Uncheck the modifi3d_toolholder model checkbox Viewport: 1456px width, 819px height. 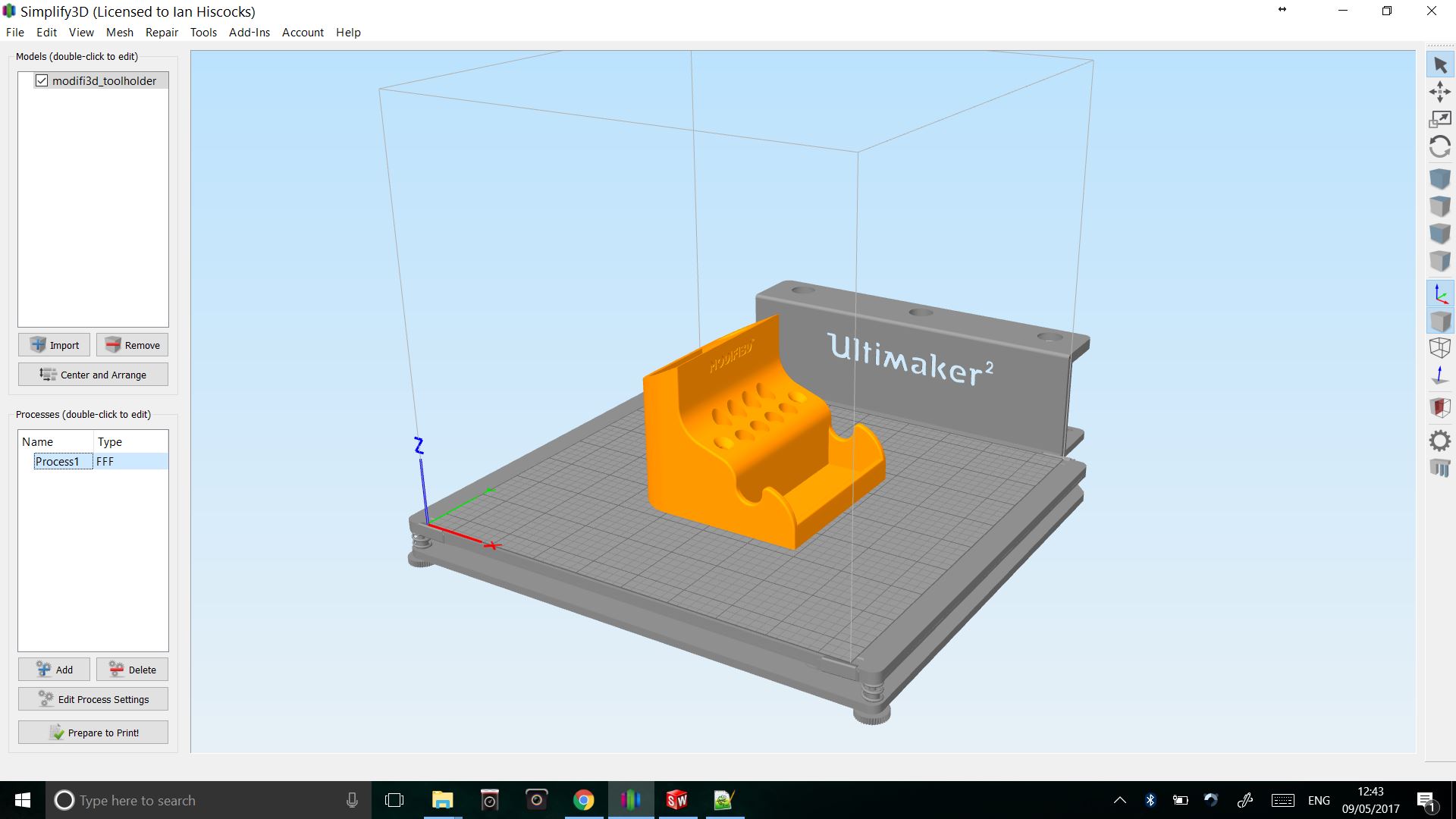pos(42,80)
